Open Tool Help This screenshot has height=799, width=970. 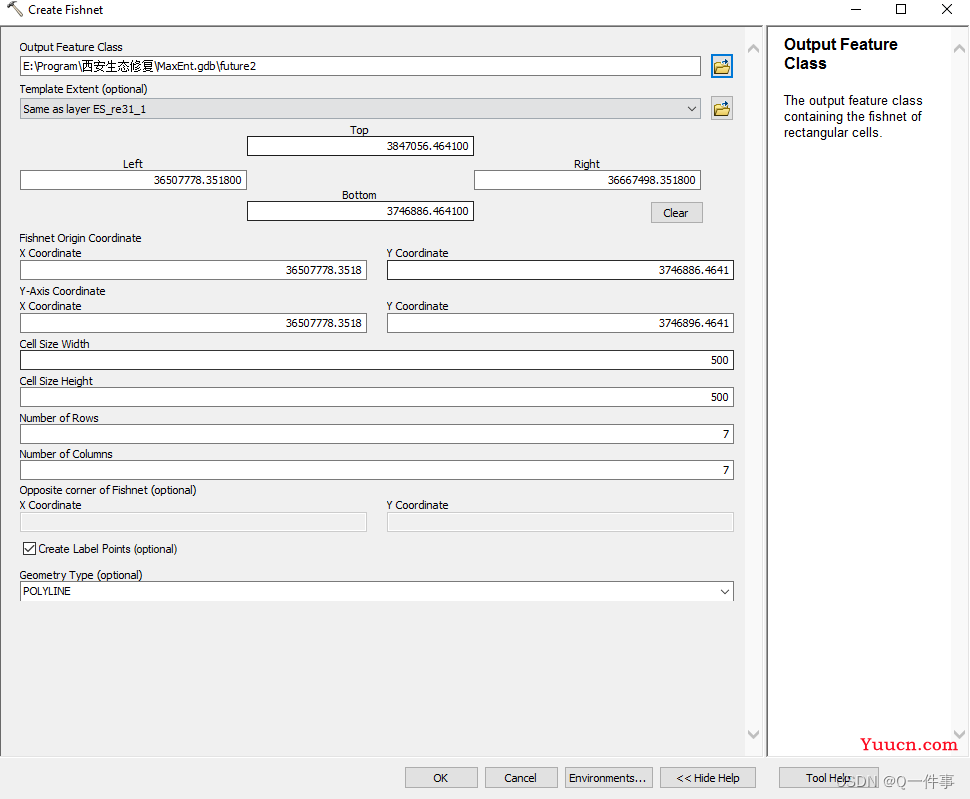[x=828, y=777]
